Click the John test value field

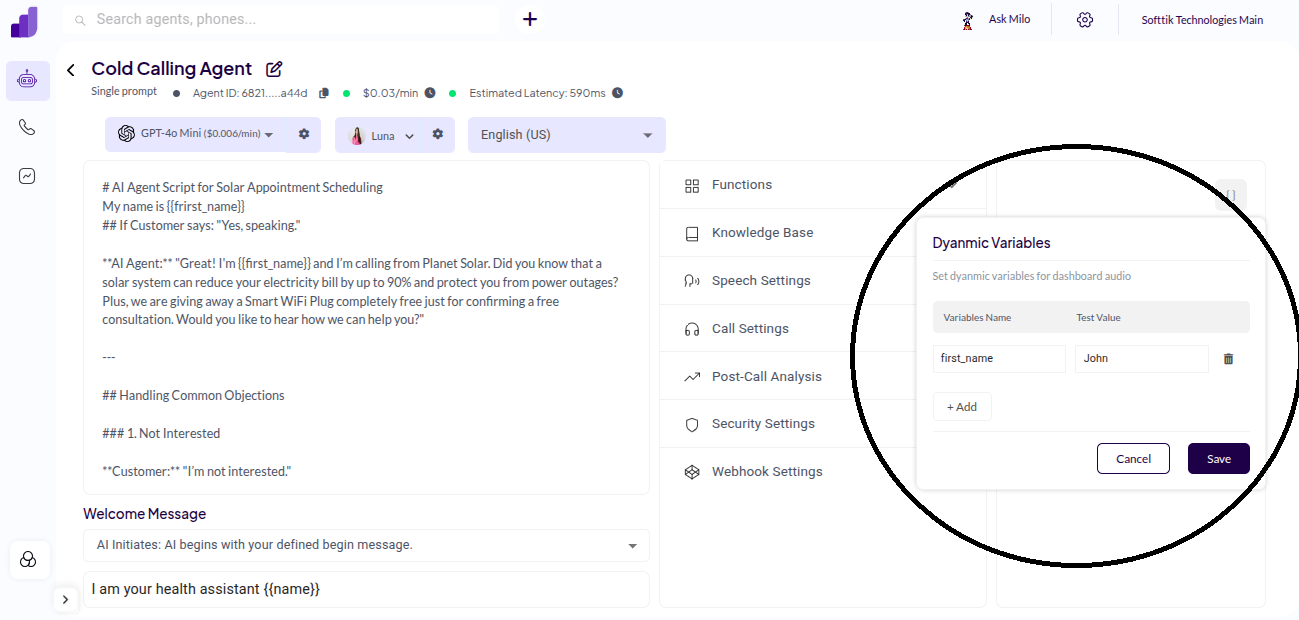click(1142, 359)
